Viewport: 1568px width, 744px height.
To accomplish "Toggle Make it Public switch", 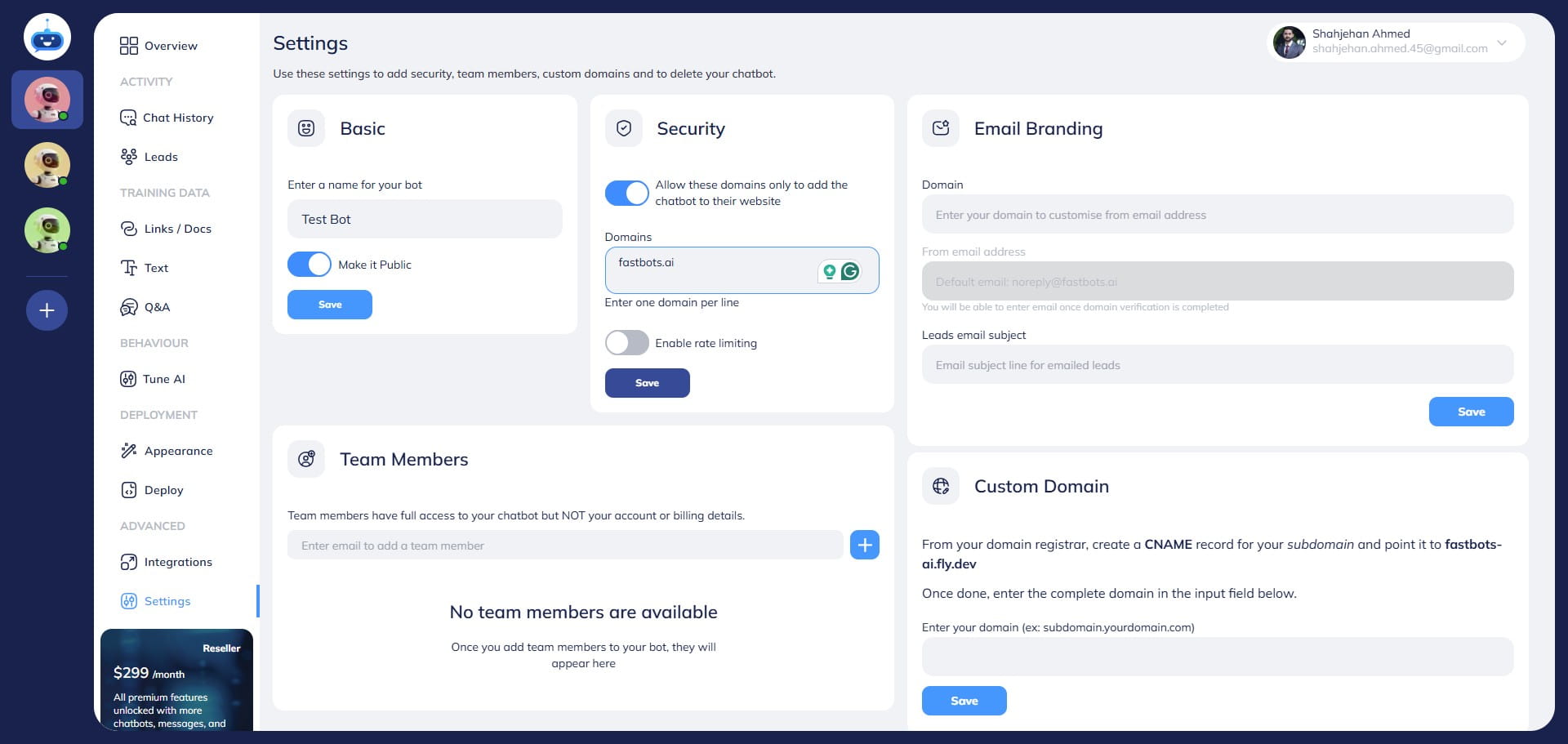I will click(310, 265).
